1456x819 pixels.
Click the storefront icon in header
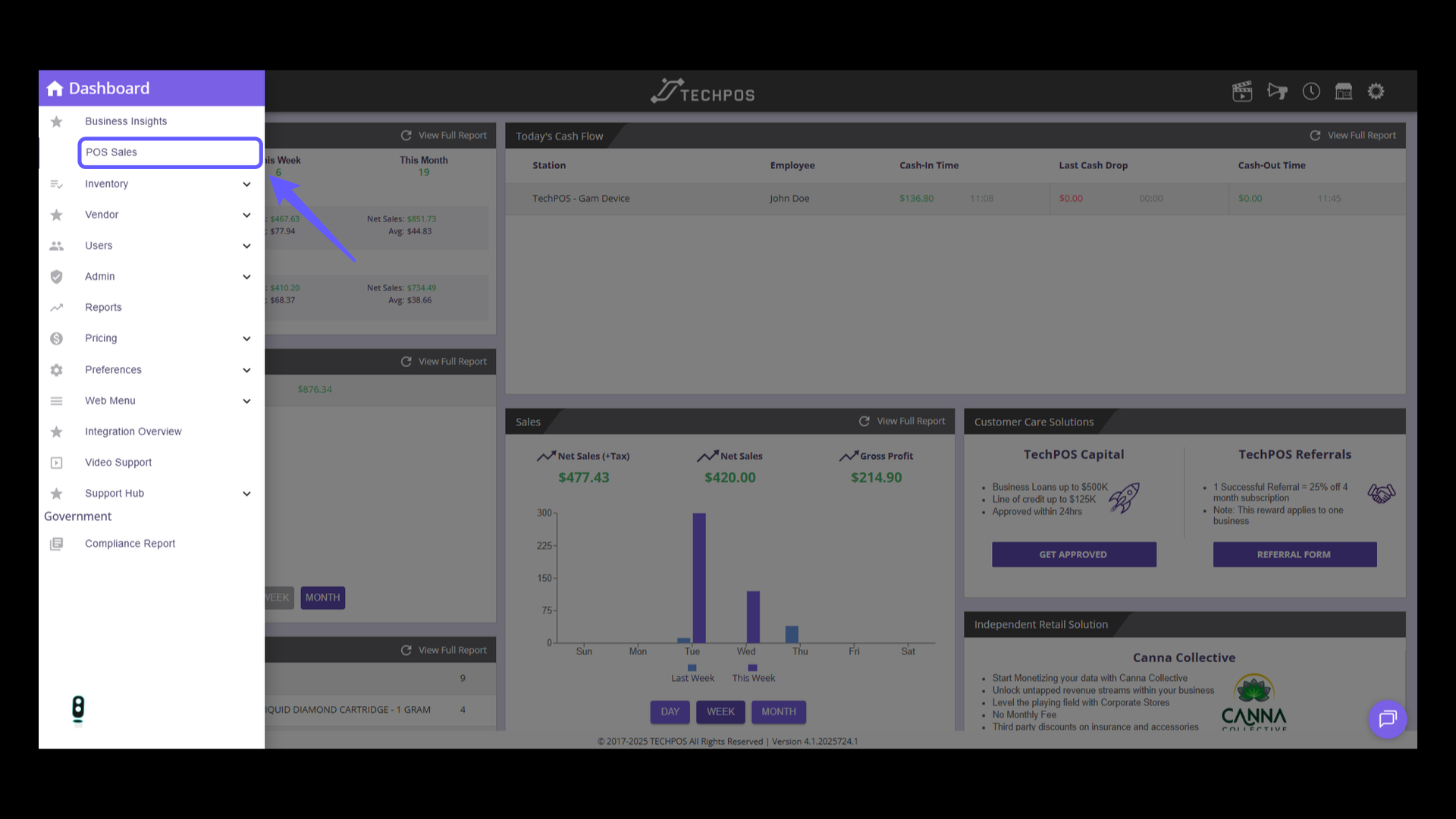(1344, 92)
